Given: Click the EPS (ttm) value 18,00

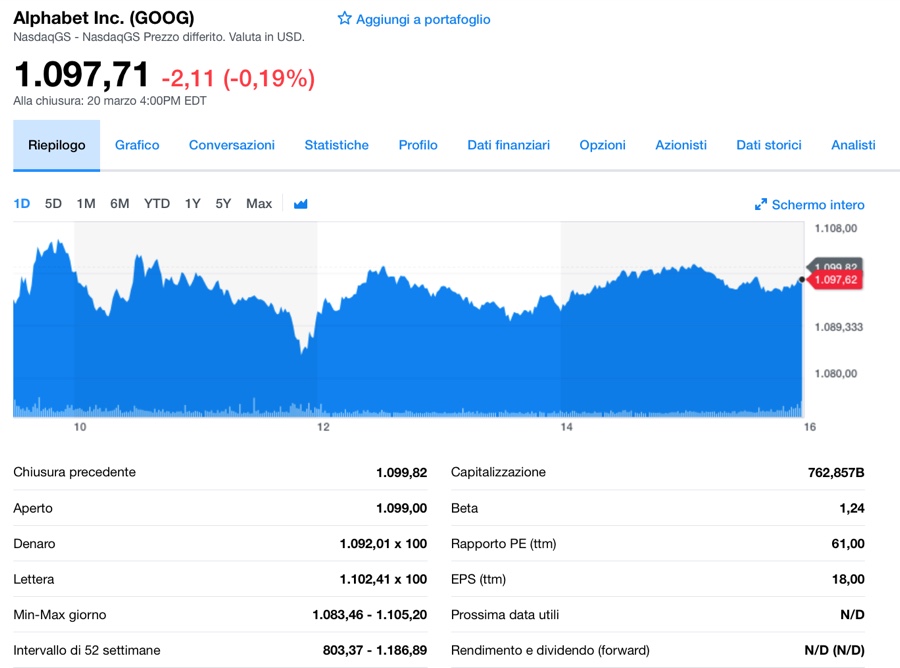Looking at the screenshot, I should [848, 580].
